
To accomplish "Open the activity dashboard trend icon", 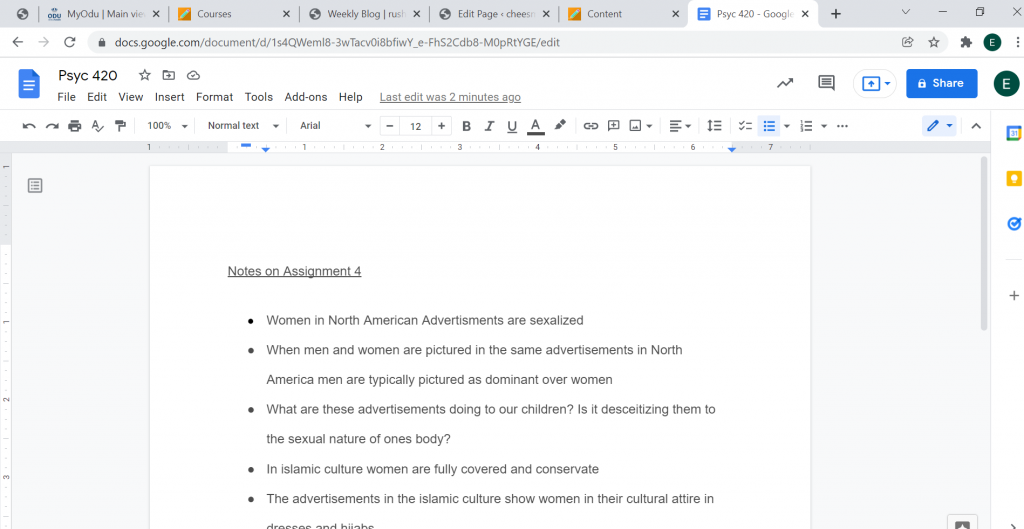I will coord(785,83).
